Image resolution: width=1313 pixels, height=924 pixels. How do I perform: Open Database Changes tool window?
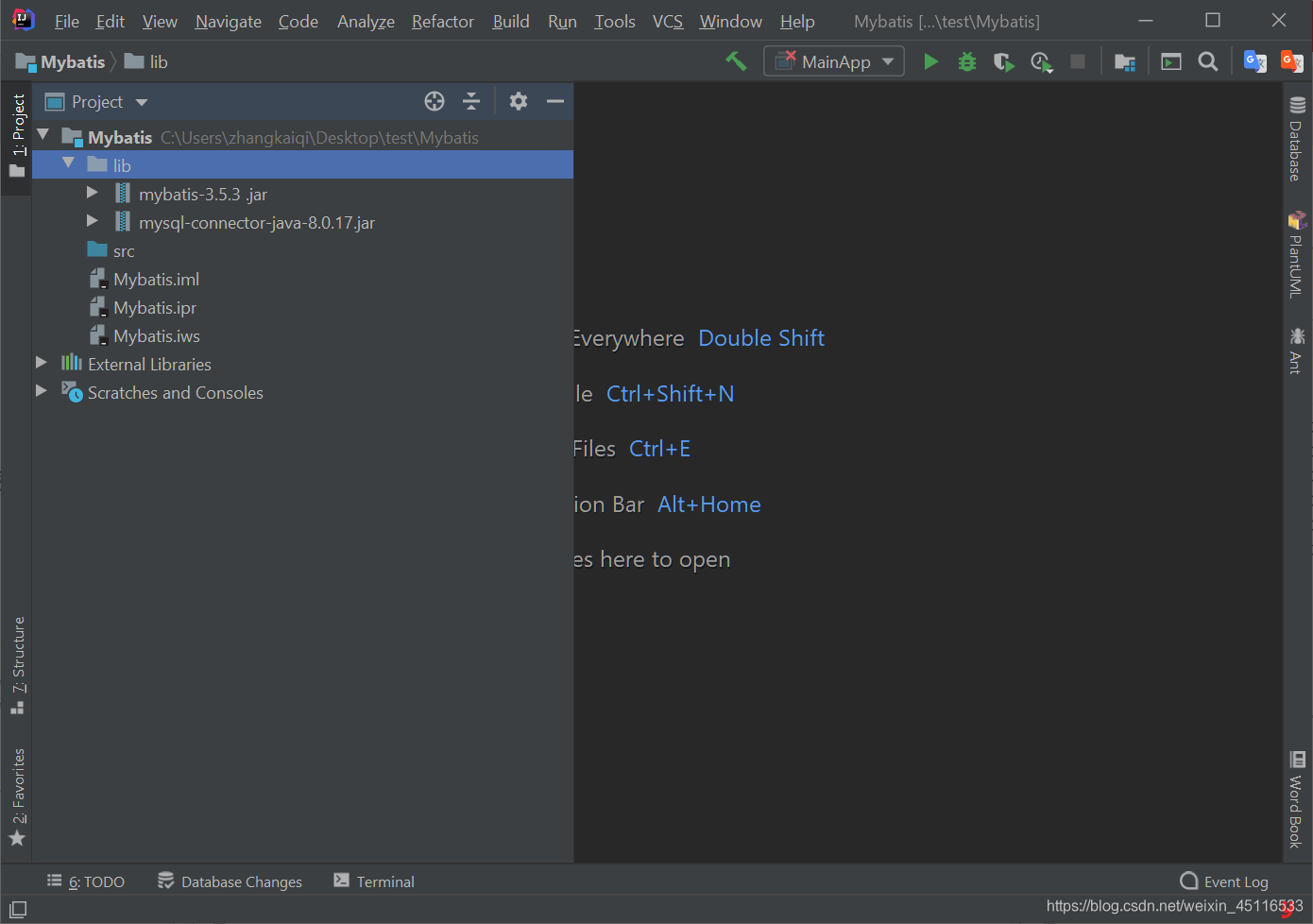(x=230, y=881)
